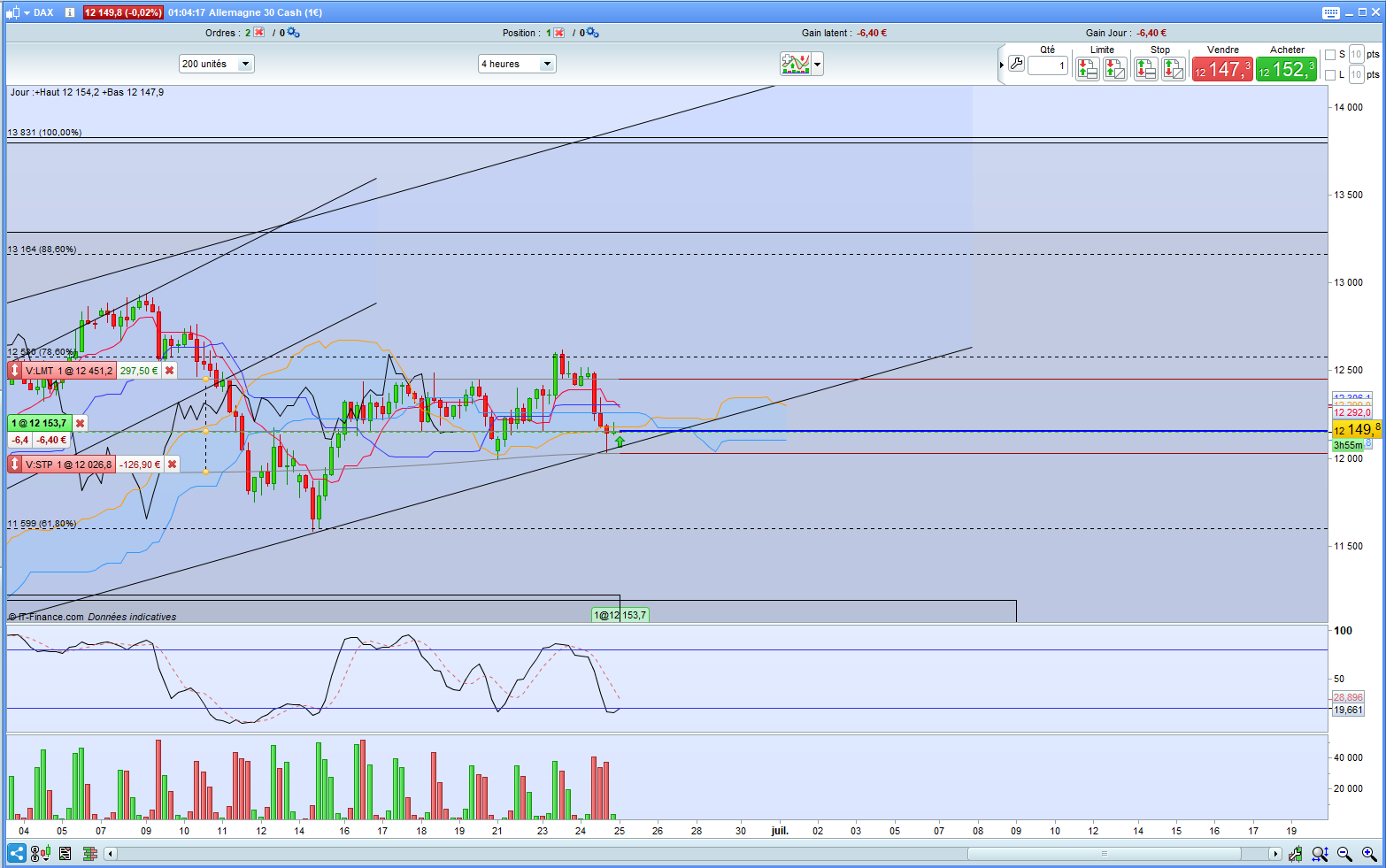Open the 200 unités dropdown

216,64
